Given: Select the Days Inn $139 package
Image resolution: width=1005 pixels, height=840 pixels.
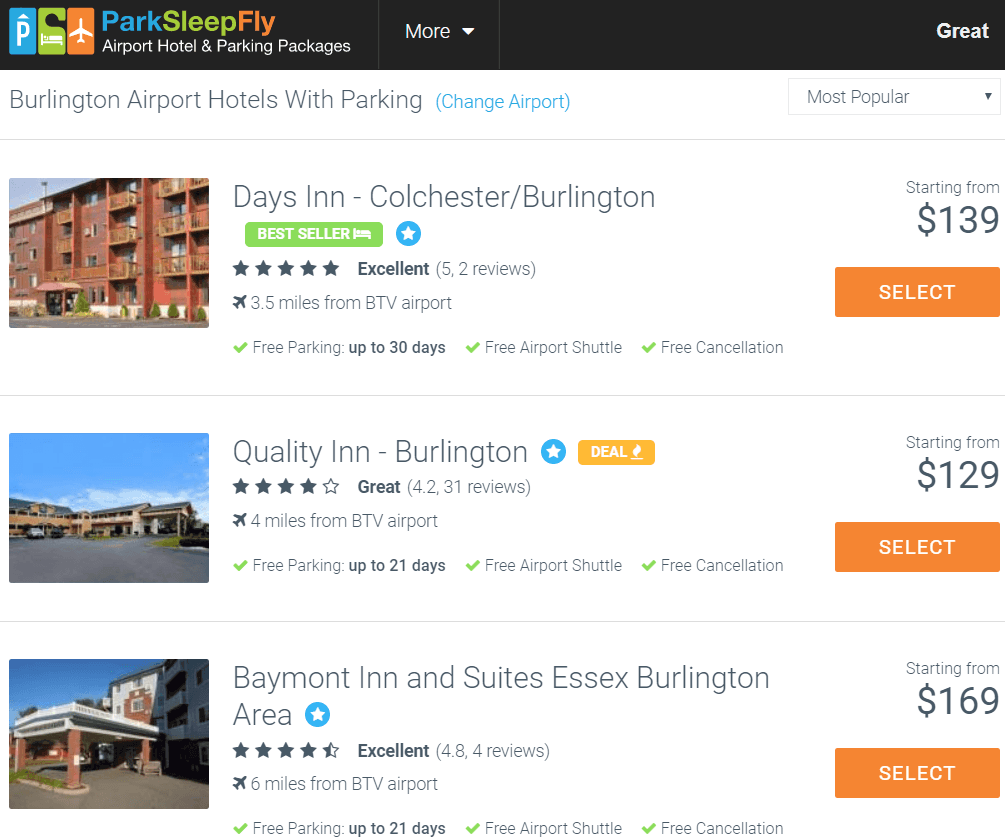Looking at the screenshot, I should 917,292.
